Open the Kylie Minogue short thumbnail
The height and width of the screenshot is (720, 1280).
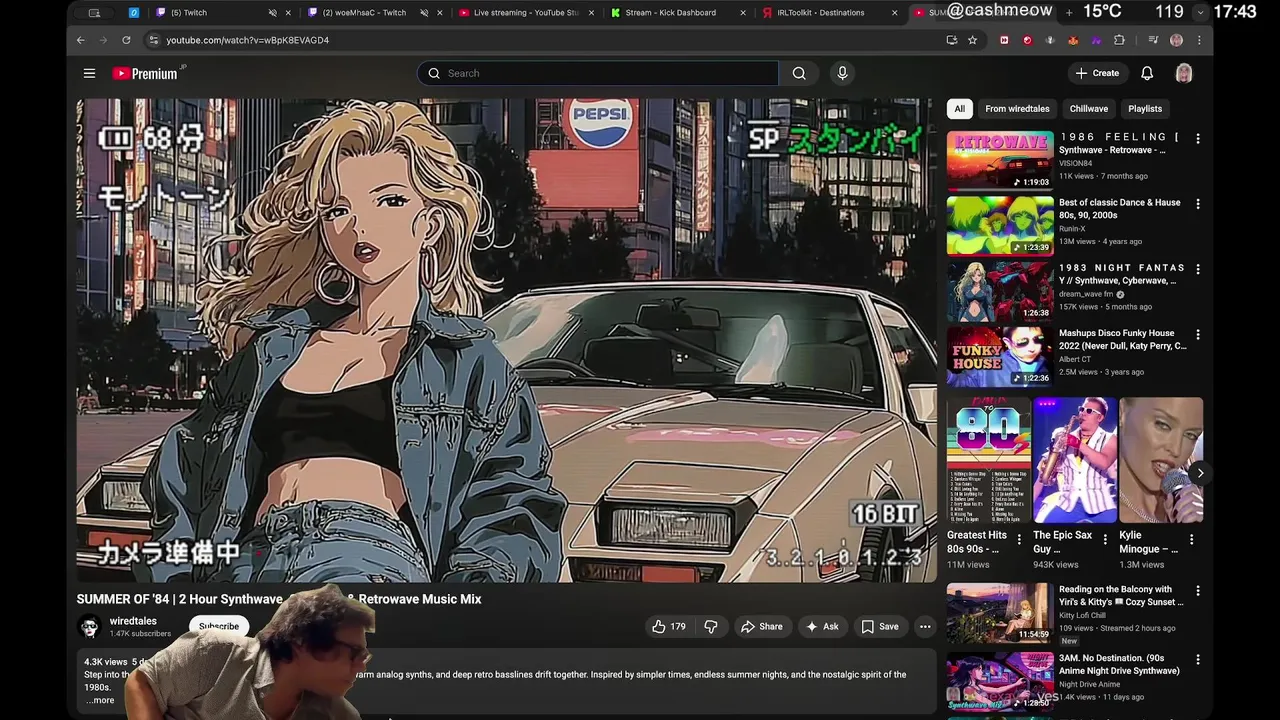tap(1161, 460)
